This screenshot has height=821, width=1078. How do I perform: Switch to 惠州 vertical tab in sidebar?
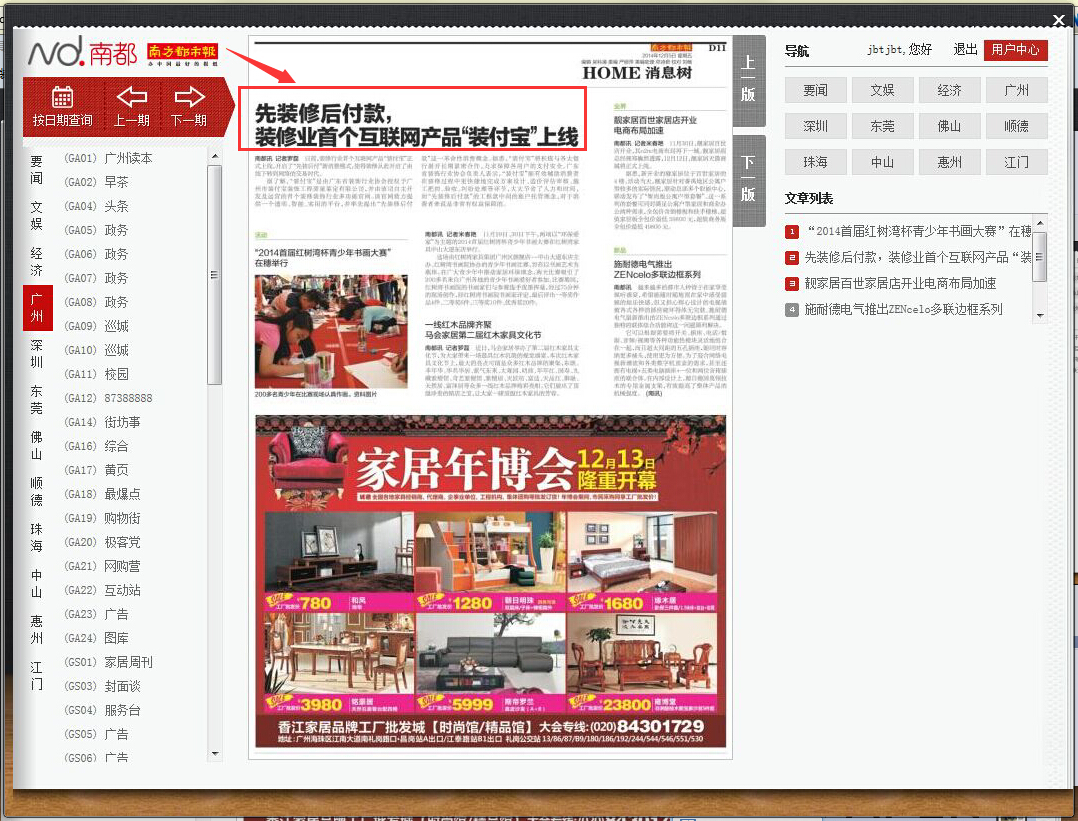point(36,631)
